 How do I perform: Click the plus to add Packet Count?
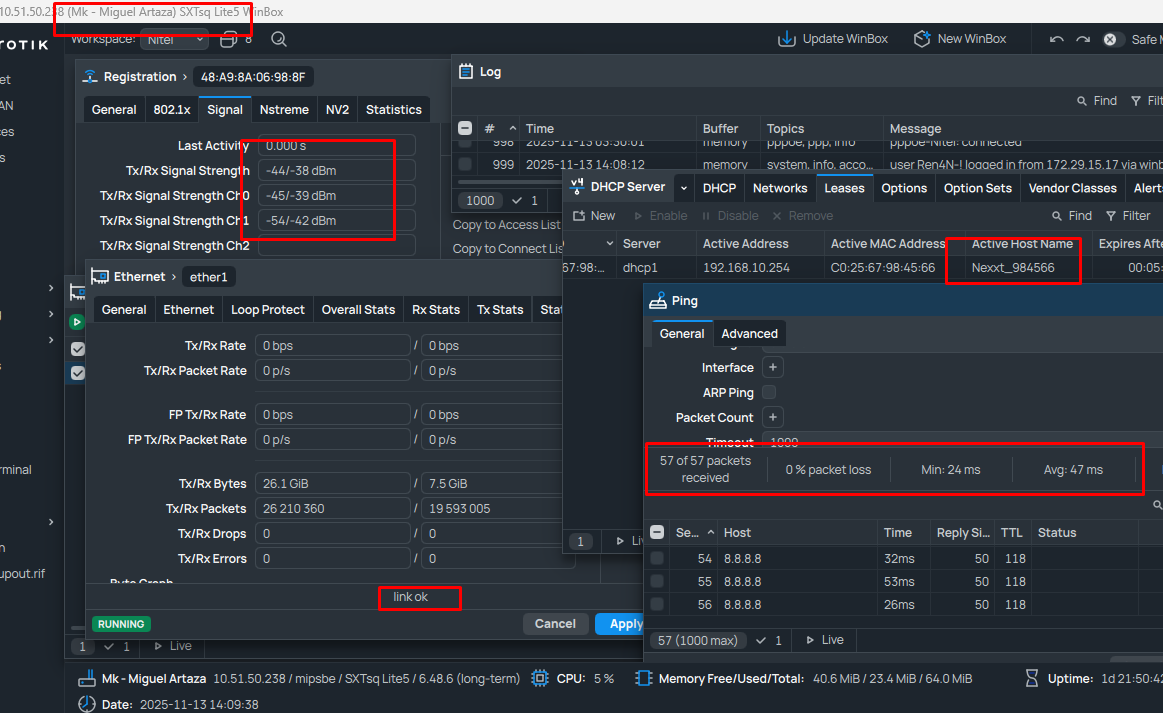(x=772, y=417)
